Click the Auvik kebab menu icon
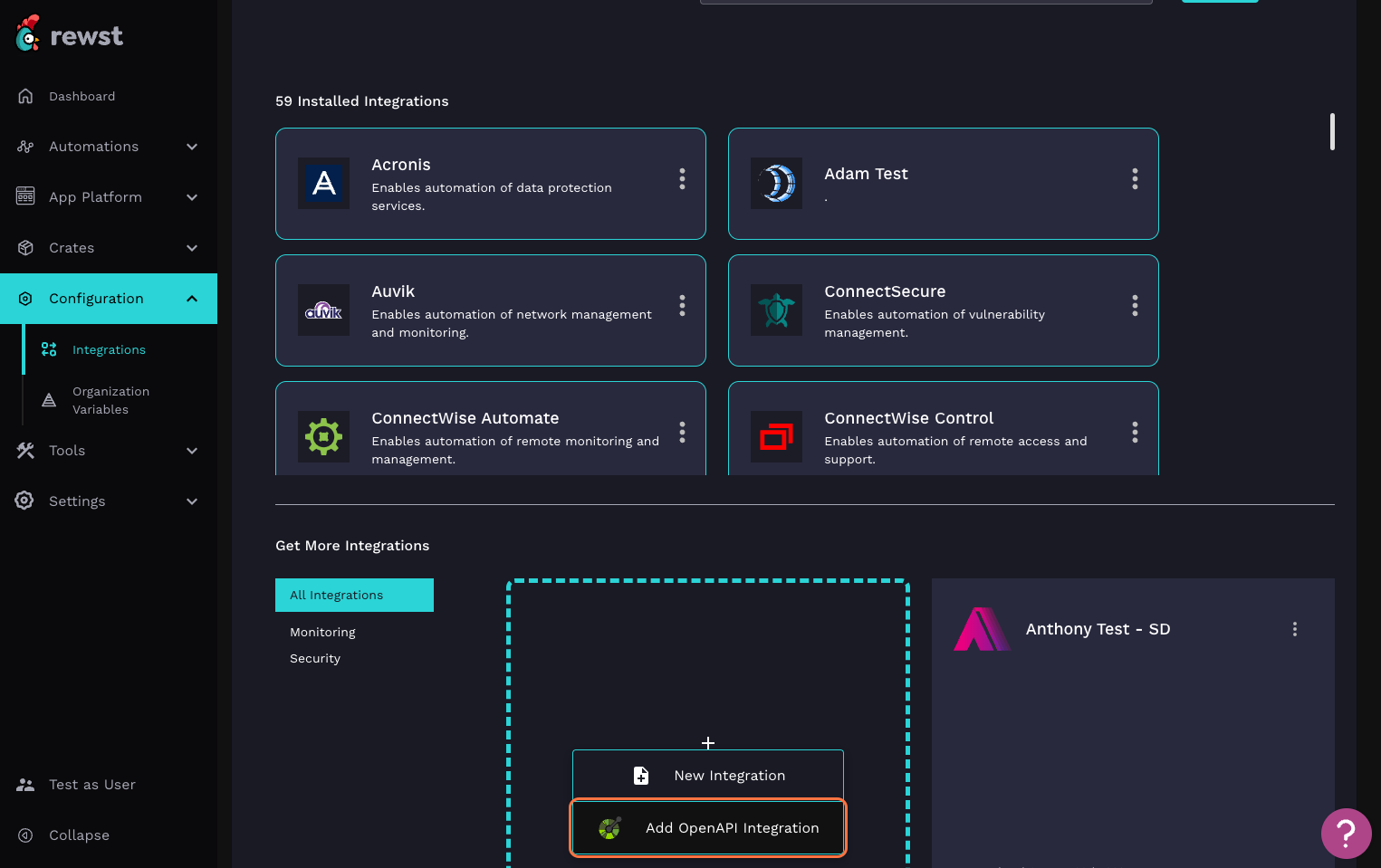This screenshot has width=1381, height=868. (x=682, y=305)
